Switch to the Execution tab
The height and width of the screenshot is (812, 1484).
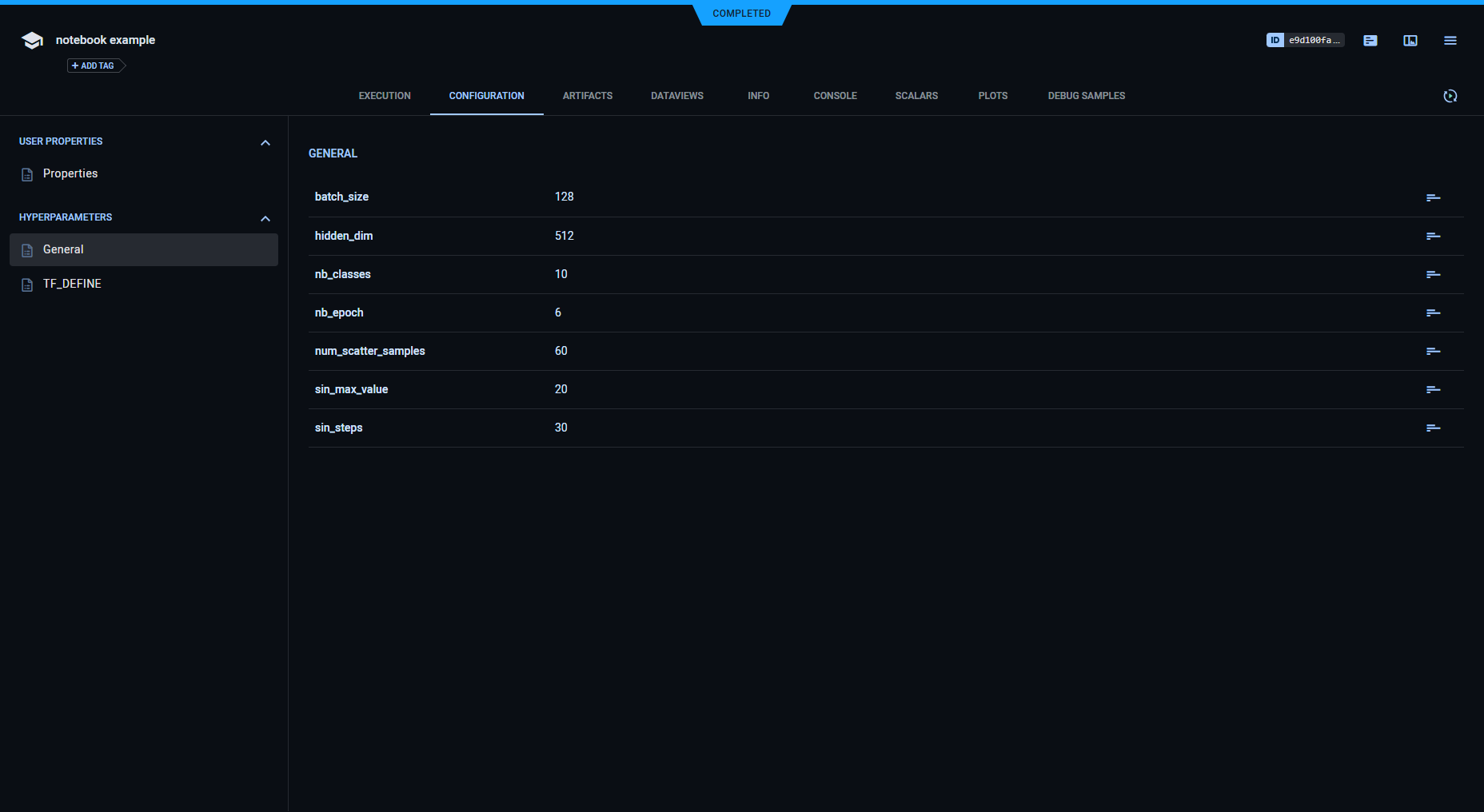385,96
